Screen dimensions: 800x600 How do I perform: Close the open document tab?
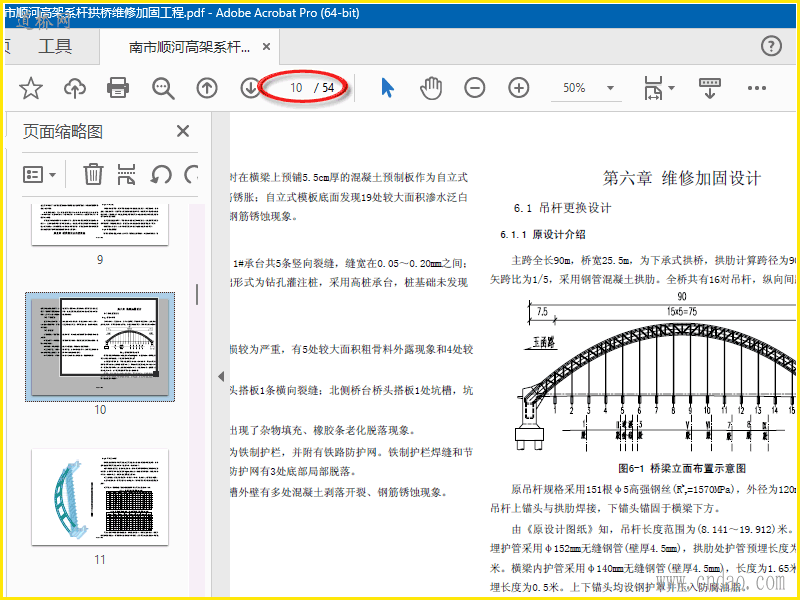pos(266,47)
